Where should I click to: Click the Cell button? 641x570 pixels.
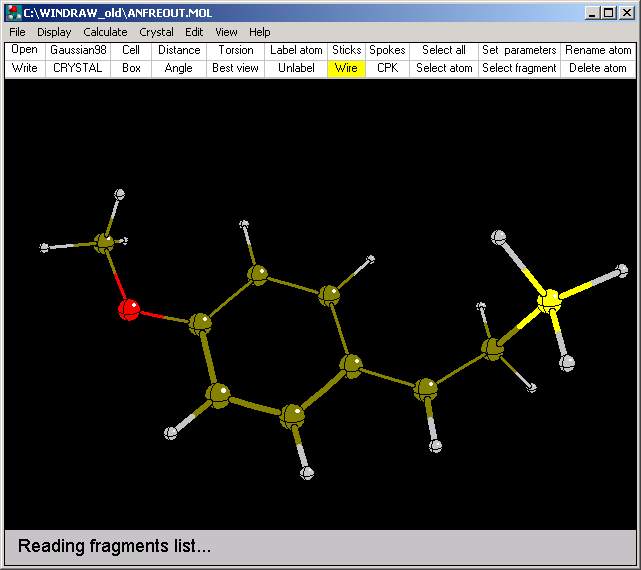(131, 50)
